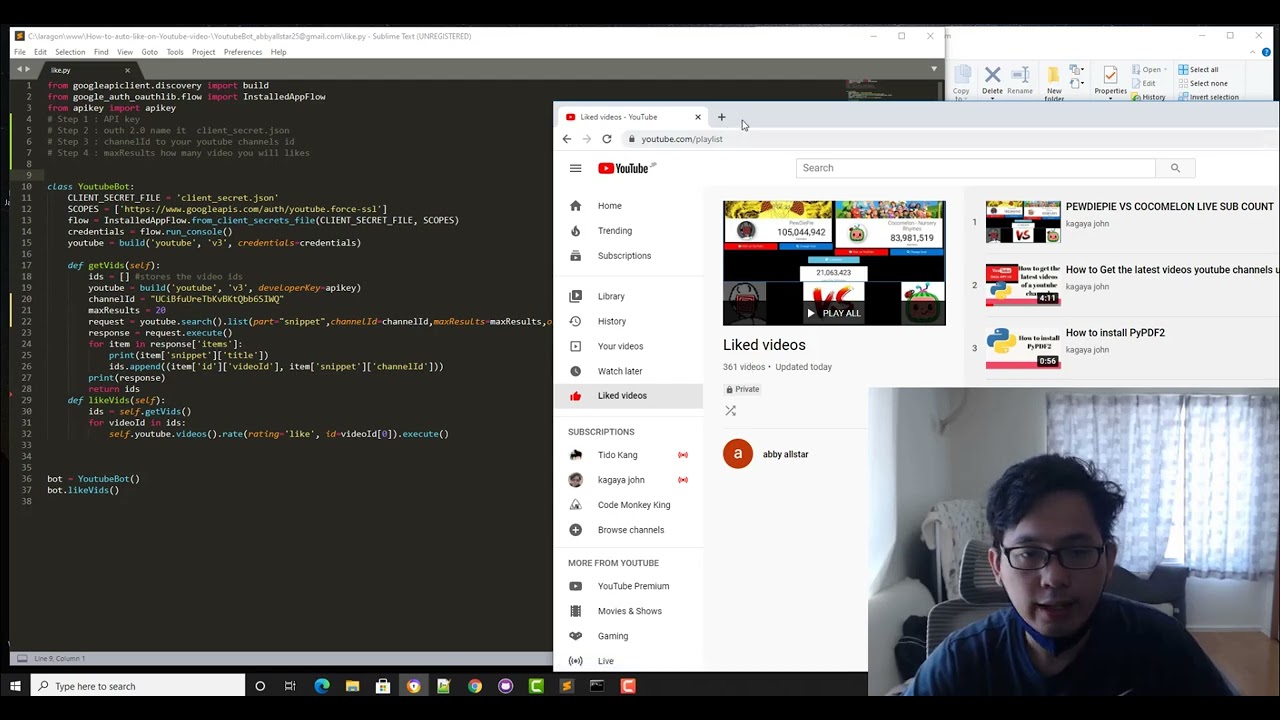Close the Liked videos browser tab
The image size is (1280, 720).
point(698,117)
